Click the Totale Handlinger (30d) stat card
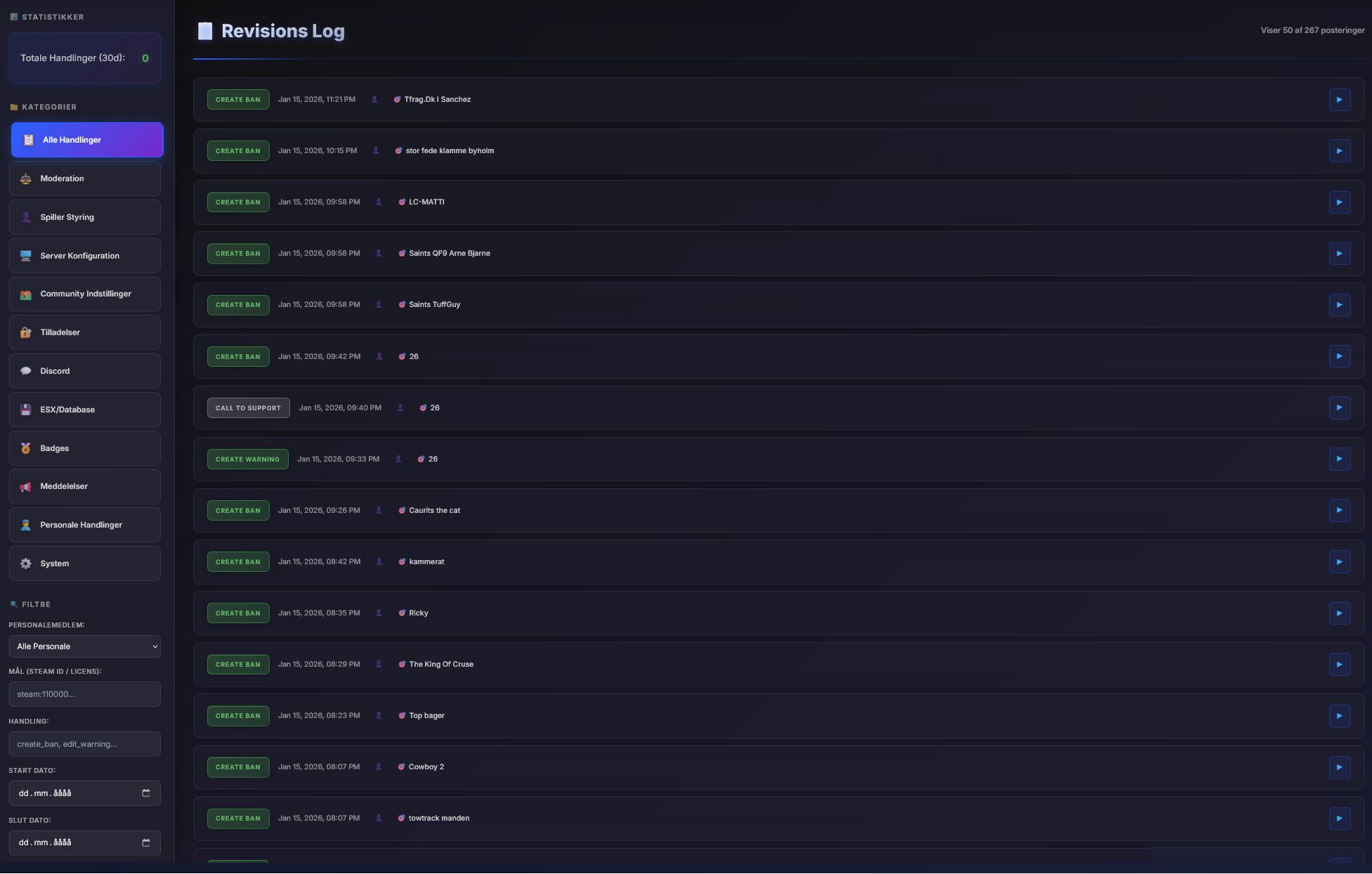This screenshot has width=1372, height=874. pyautogui.click(x=85, y=58)
